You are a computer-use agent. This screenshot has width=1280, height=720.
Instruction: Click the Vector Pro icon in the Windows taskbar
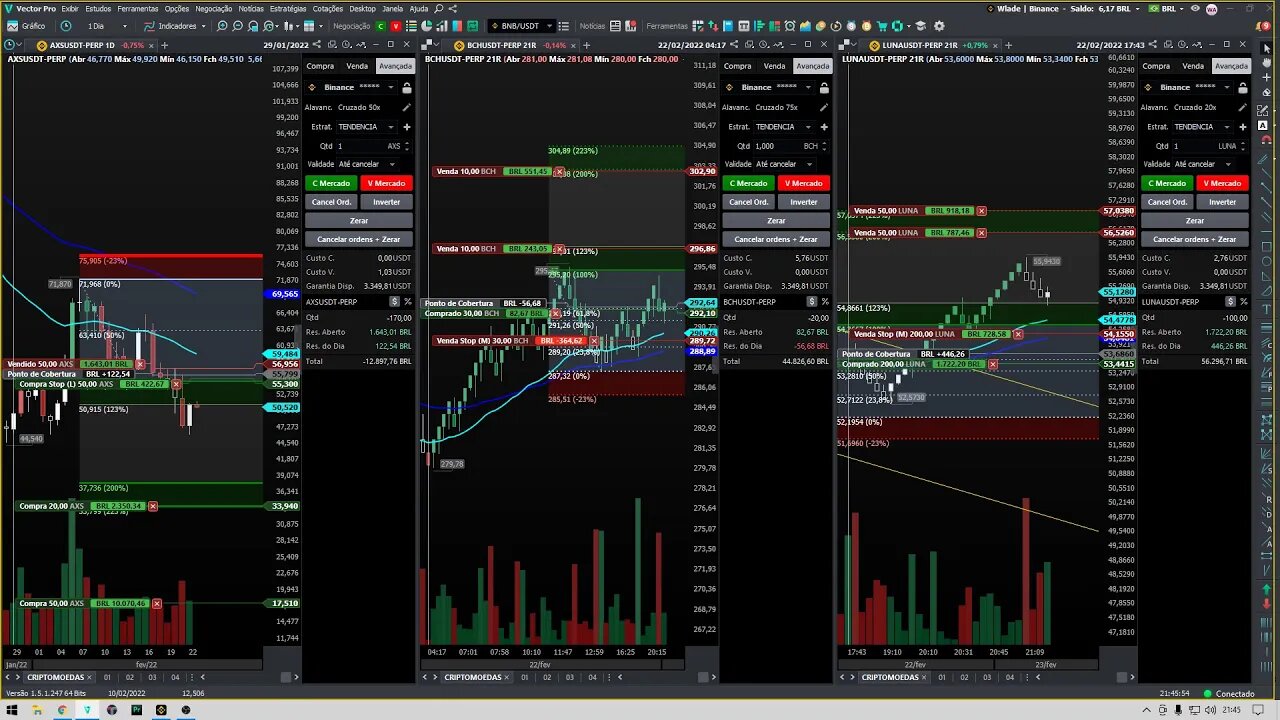click(87, 710)
